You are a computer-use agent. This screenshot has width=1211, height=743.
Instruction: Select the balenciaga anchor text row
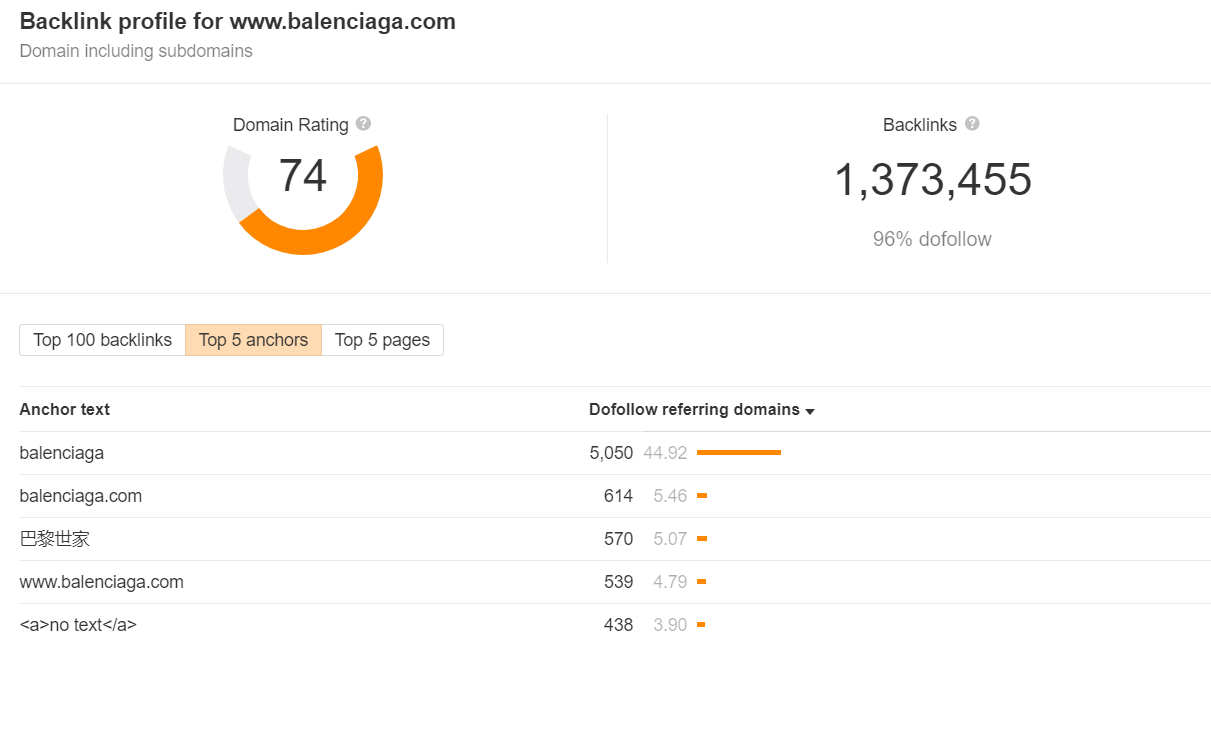615,453
